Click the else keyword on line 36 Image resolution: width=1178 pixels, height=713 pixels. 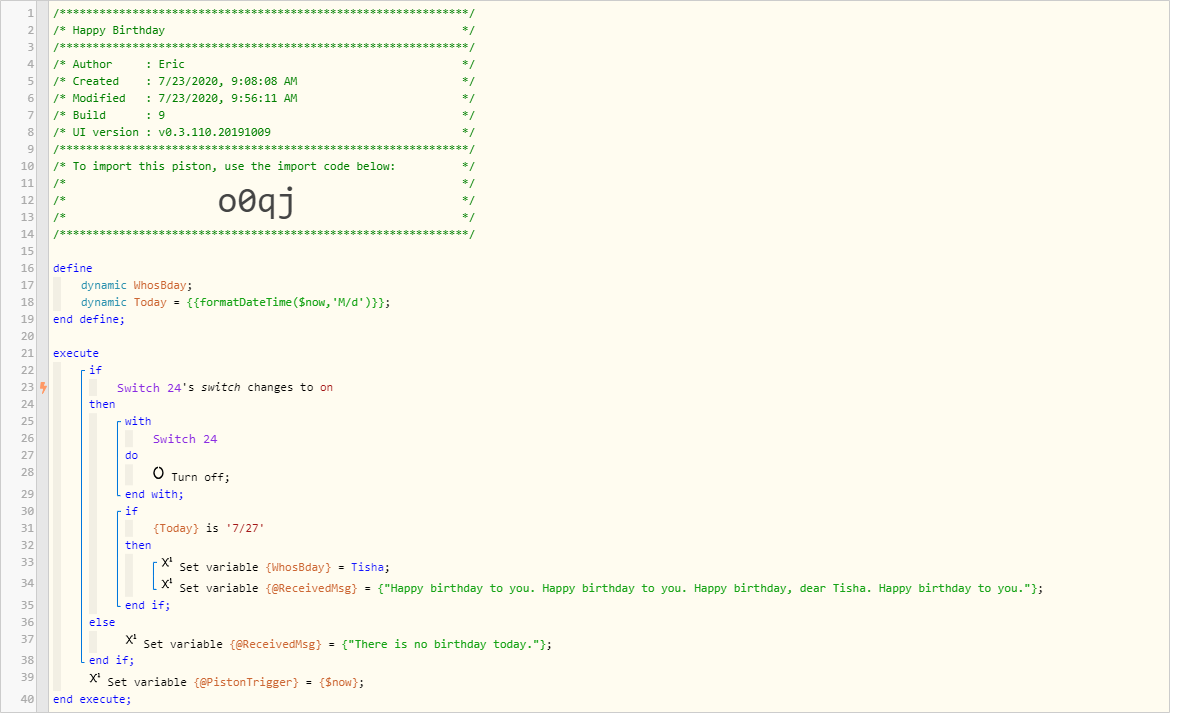click(102, 622)
